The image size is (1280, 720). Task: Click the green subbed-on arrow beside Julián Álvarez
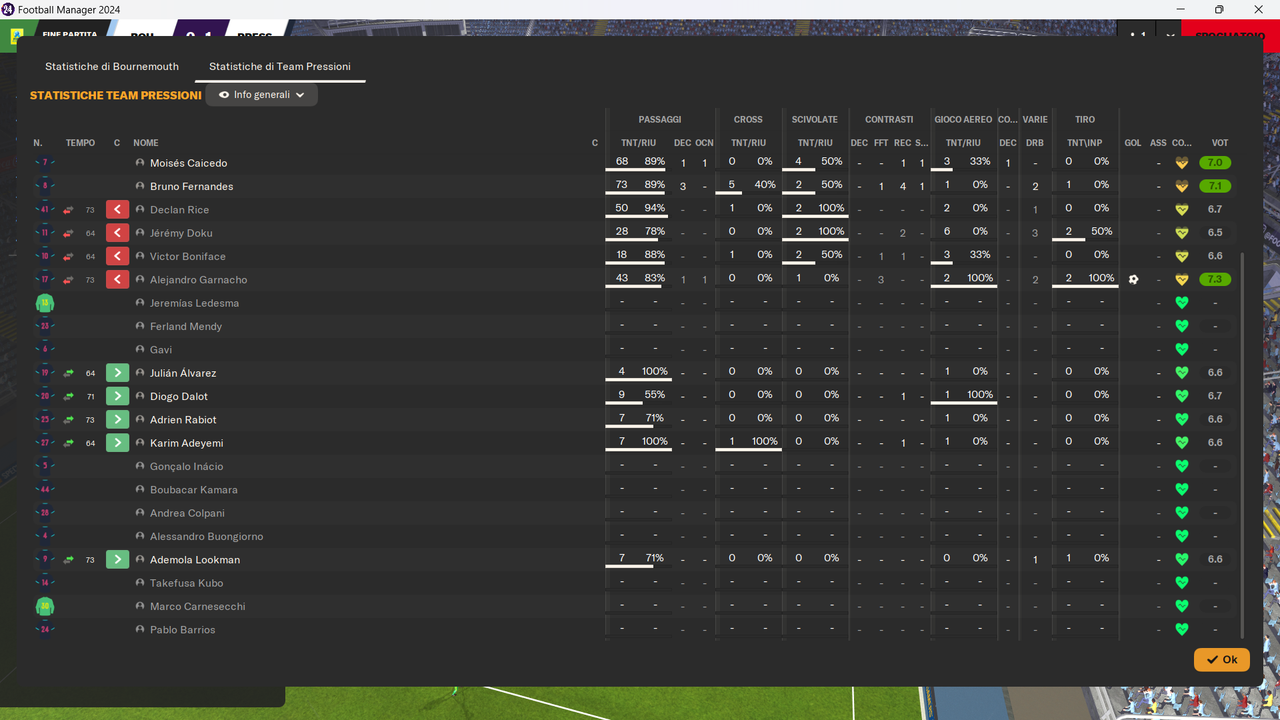pos(117,372)
